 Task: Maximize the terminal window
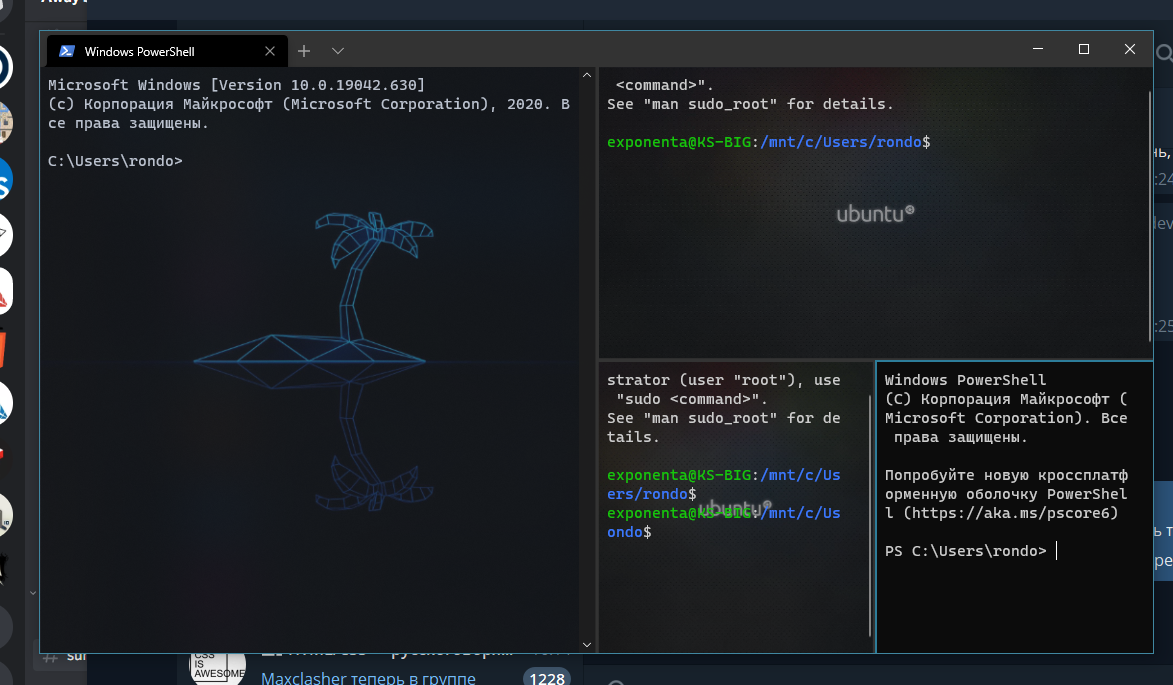coord(1083,49)
